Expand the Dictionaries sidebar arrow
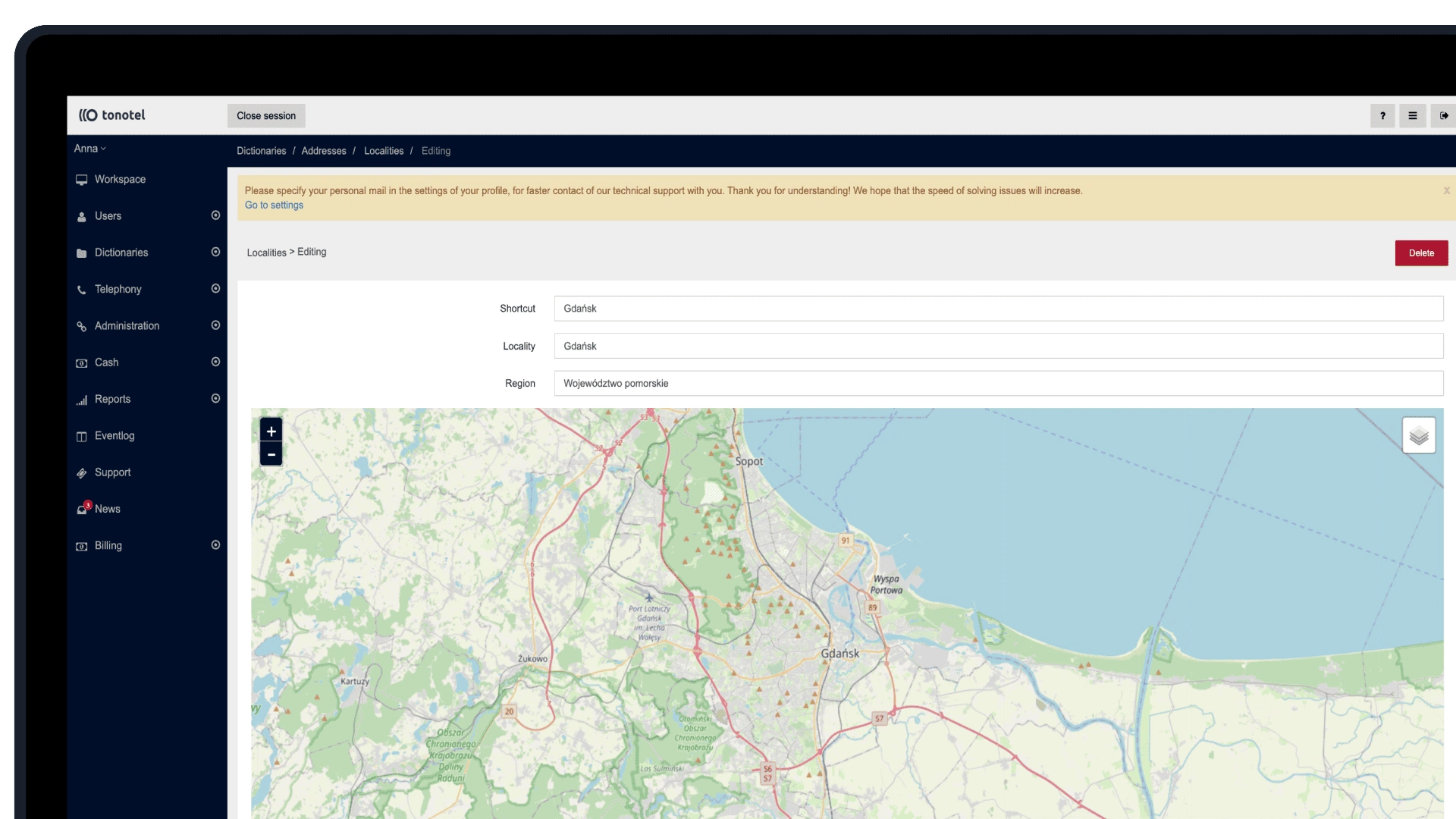The image size is (1456, 819). tap(215, 252)
